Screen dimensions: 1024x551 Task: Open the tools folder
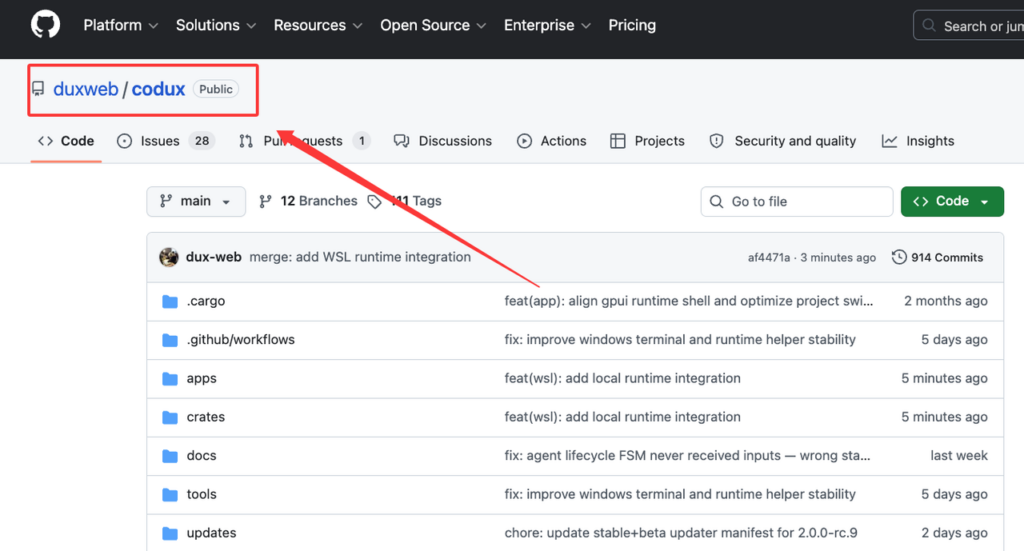[201, 494]
